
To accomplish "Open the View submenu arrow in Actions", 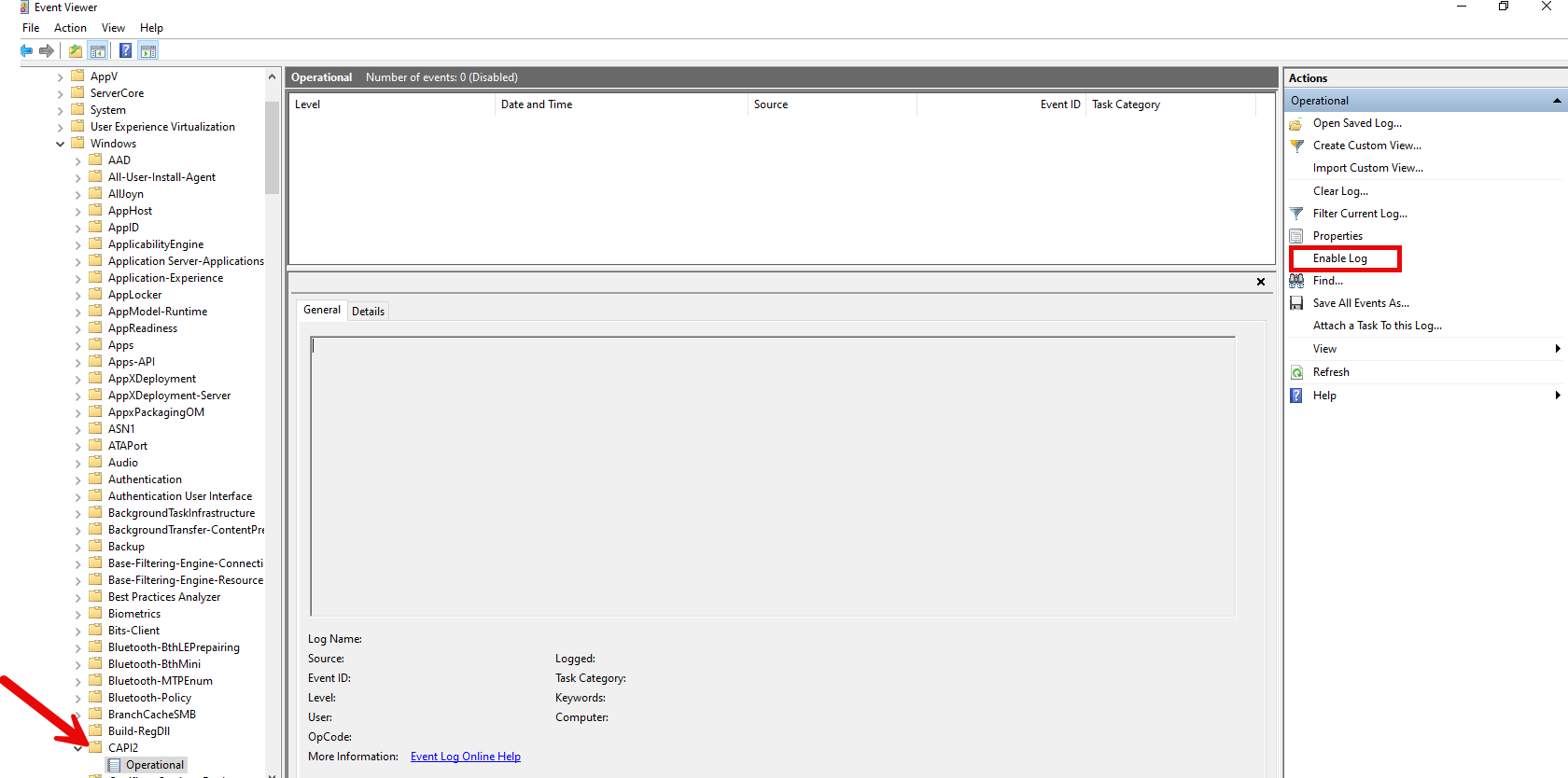I will (1558, 349).
